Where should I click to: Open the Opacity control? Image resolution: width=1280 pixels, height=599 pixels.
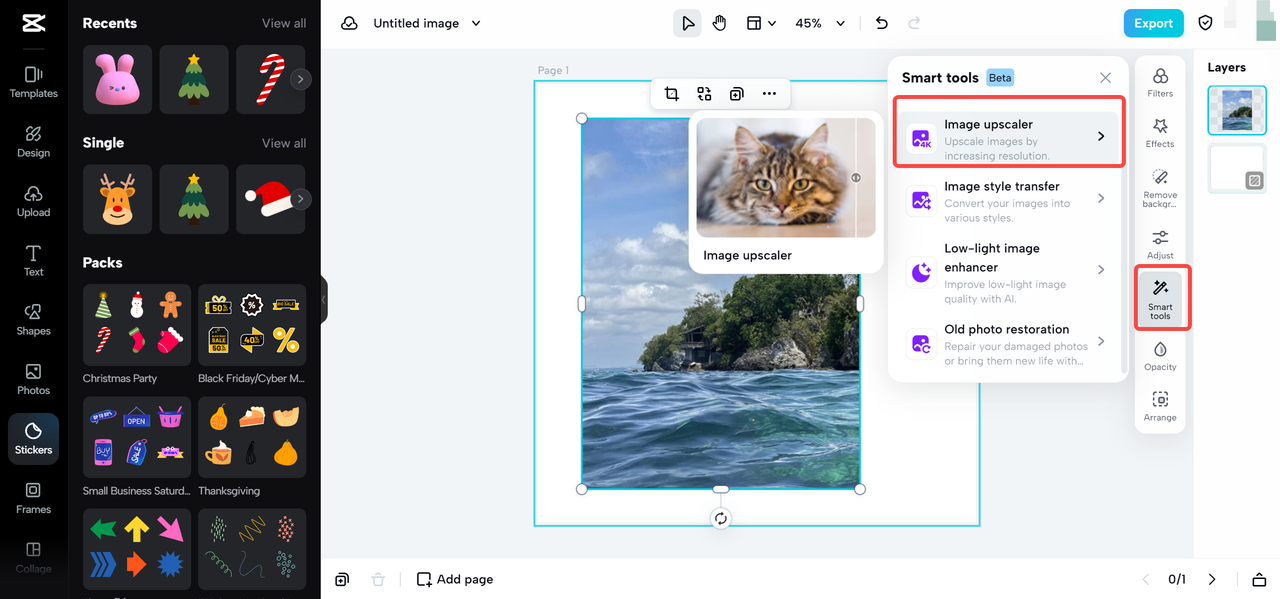[1160, 356]
